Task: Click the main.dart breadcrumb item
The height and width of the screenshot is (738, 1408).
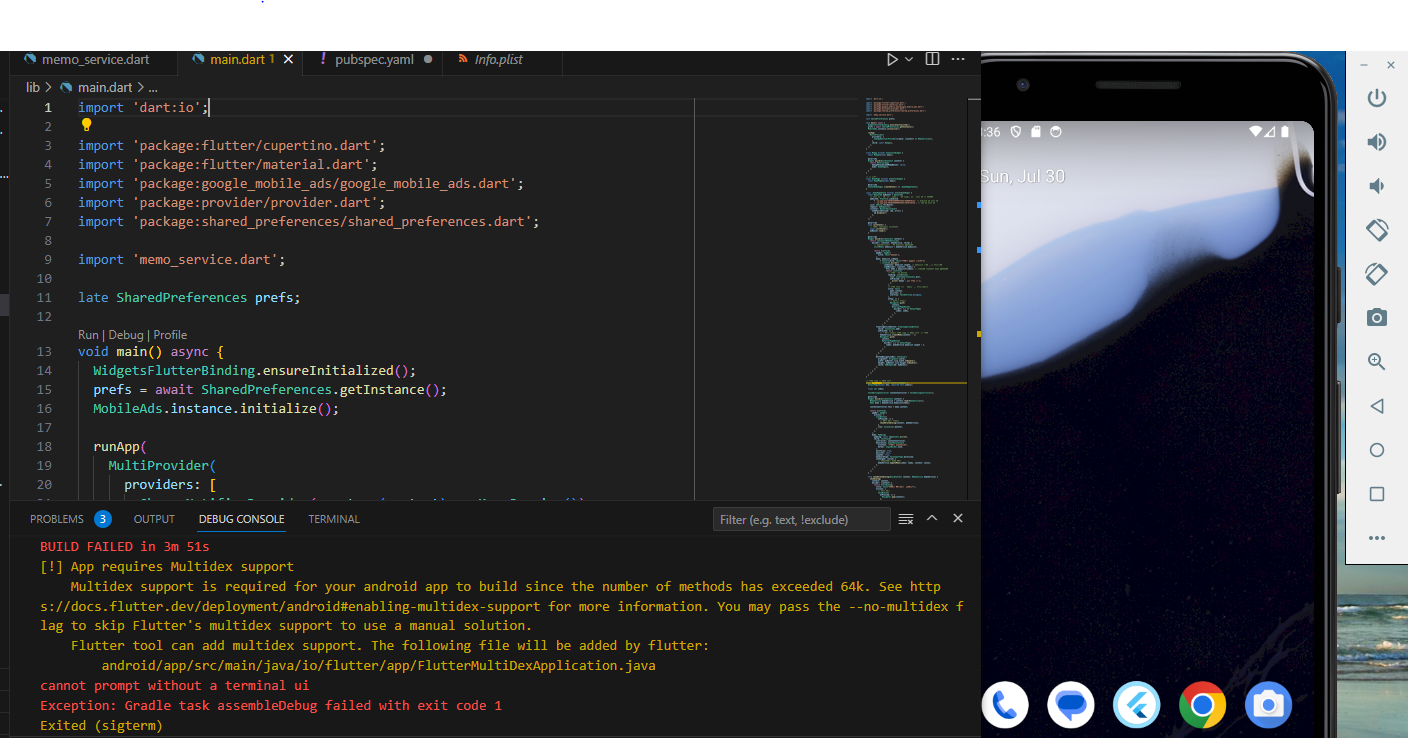Action: [x=105, y=88]
